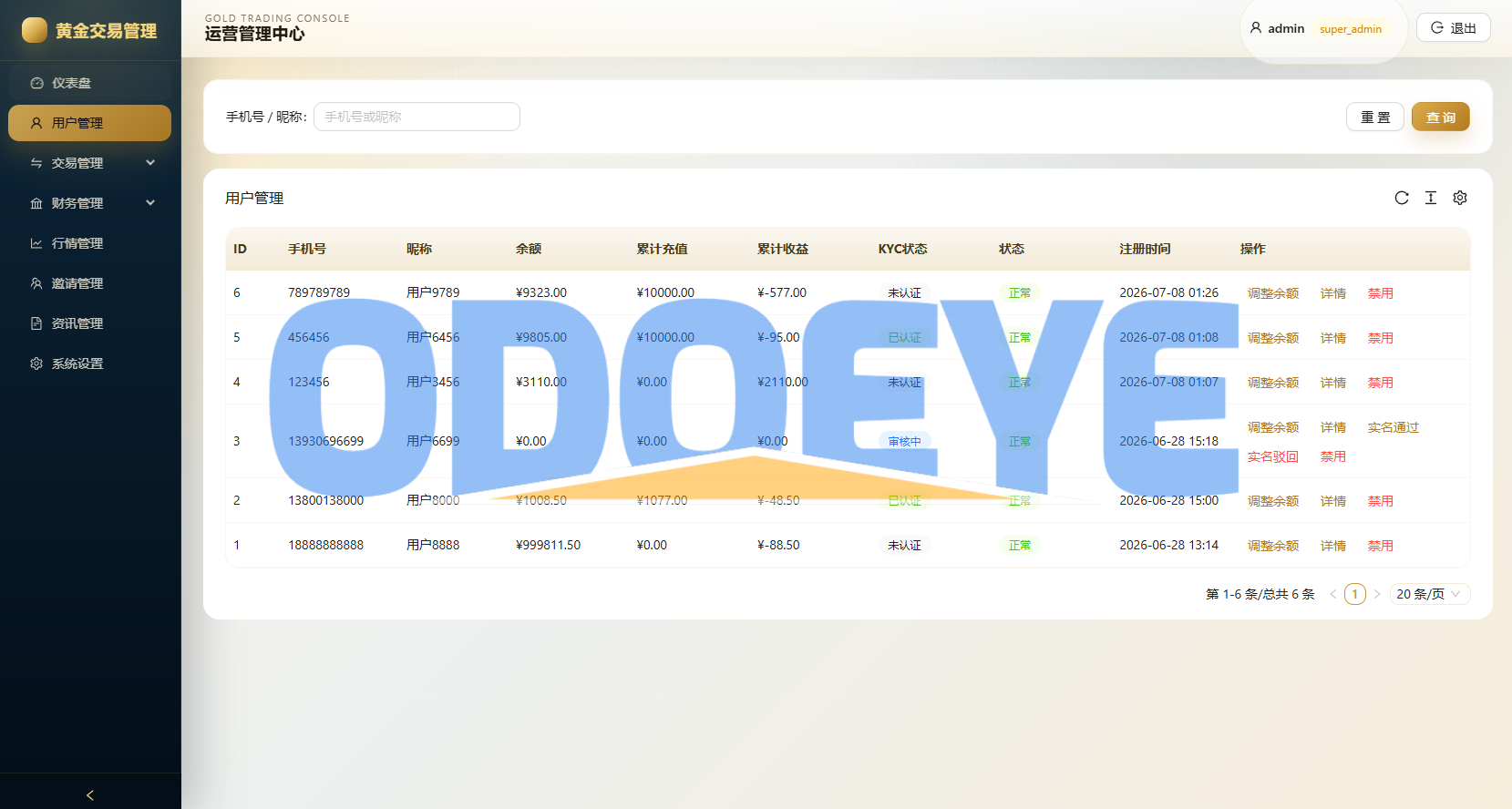This screenshot has height=809, width=1512.
Task: Click the 审核中 KYC status tag
Action: (x=904, y=441)
